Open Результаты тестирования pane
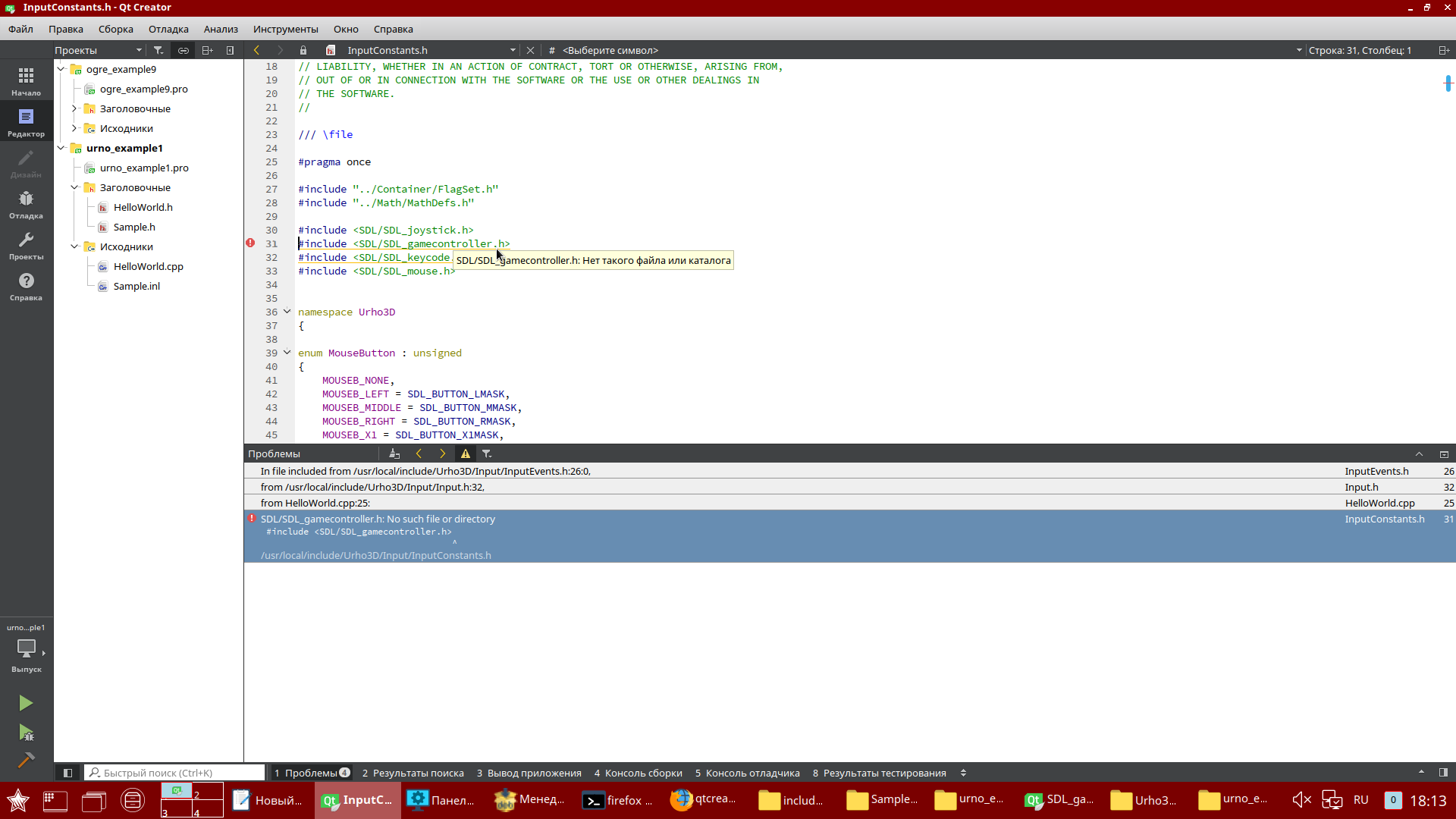This screenshot has height=819, width=1456. [x=880, y=773]
